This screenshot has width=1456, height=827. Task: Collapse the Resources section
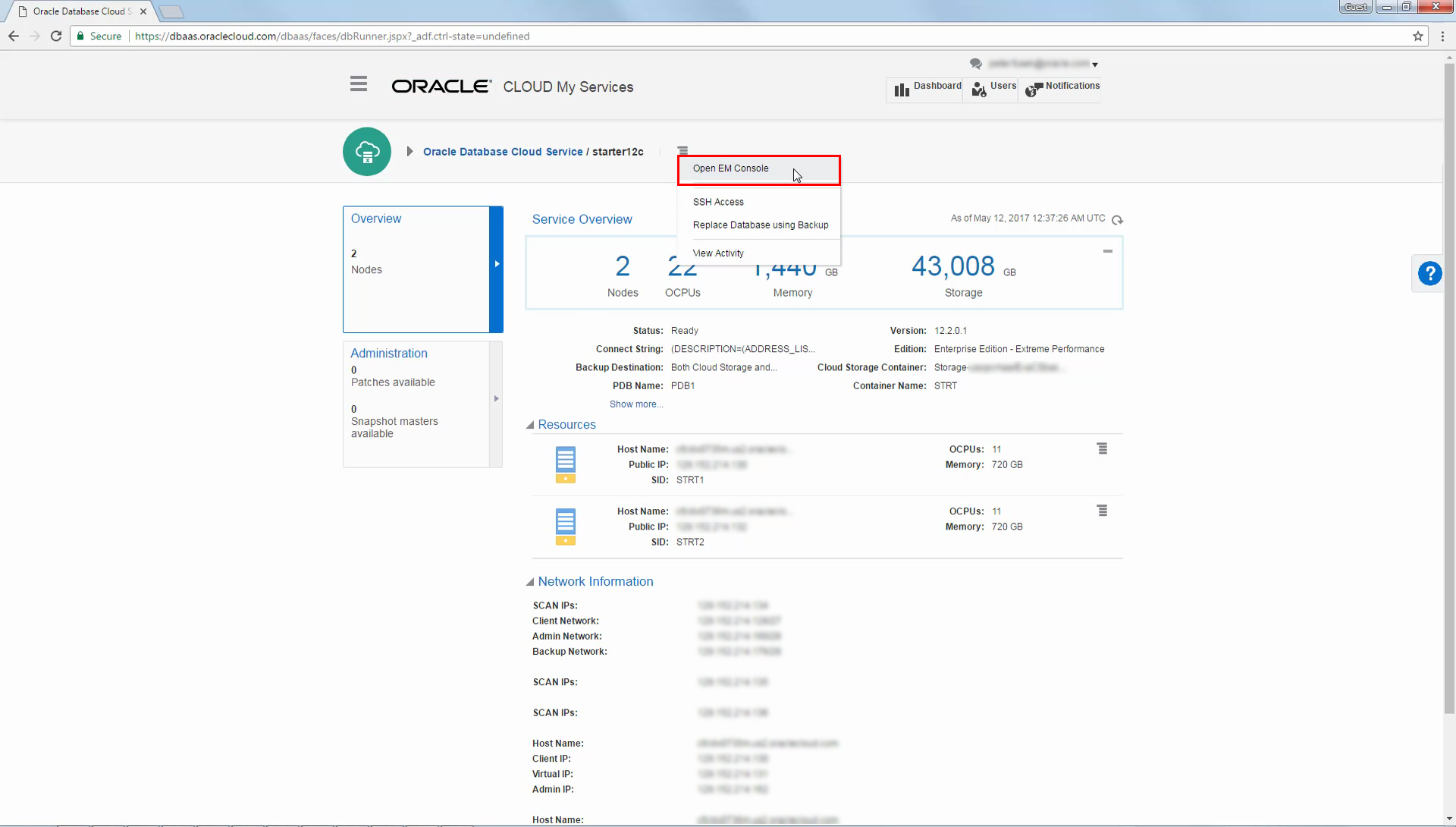click(530, 426)
